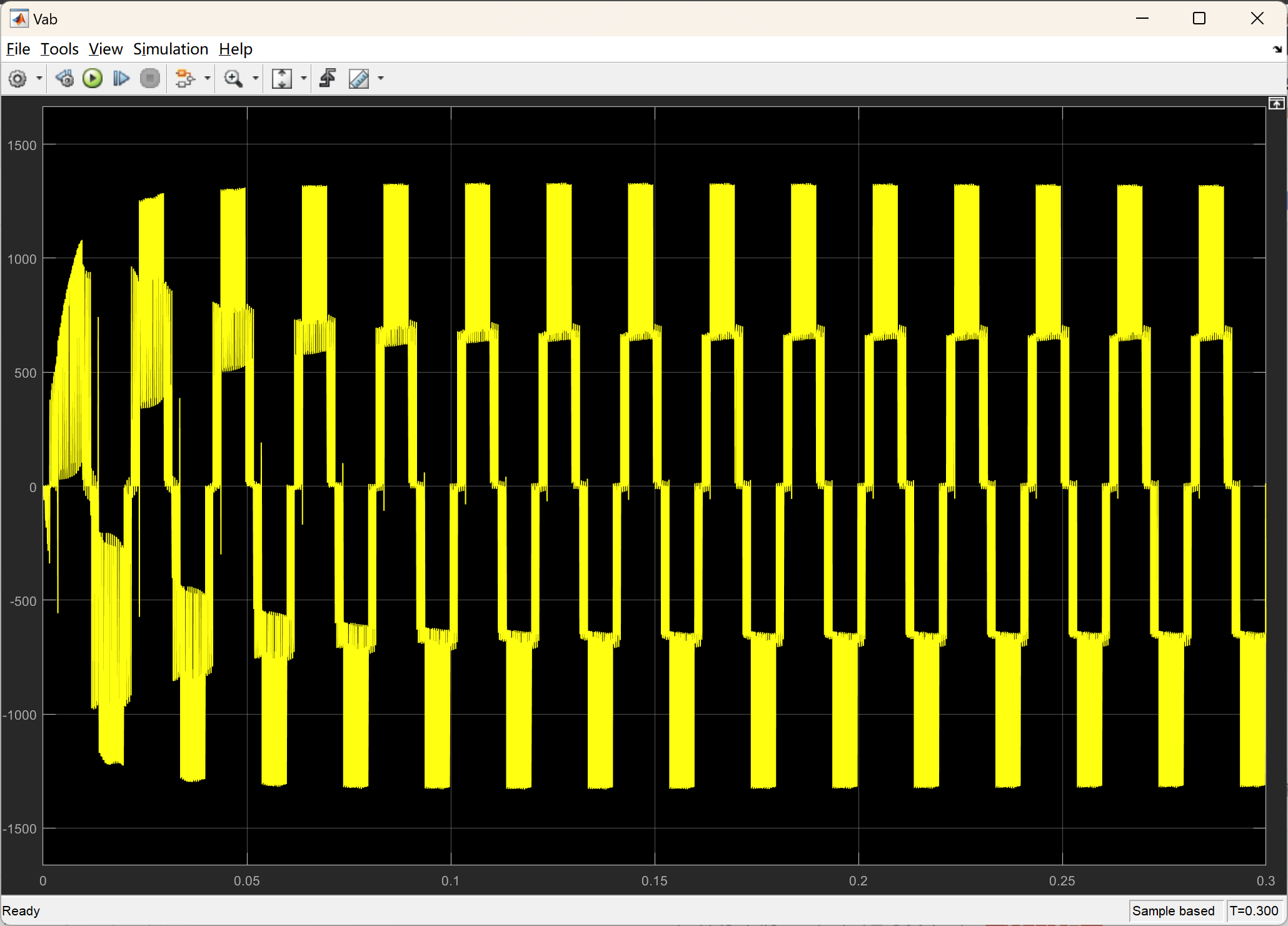Expand the configuration gear dropdown arrow
Viewport: 1288px width, 926px height.
pos(39,79)
